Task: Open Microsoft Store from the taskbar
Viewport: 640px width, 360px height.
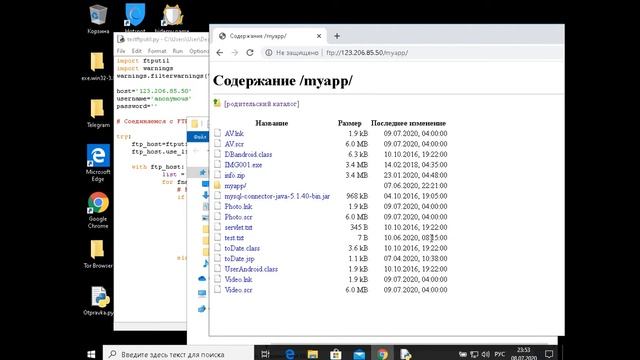Action: pos(336,354)
